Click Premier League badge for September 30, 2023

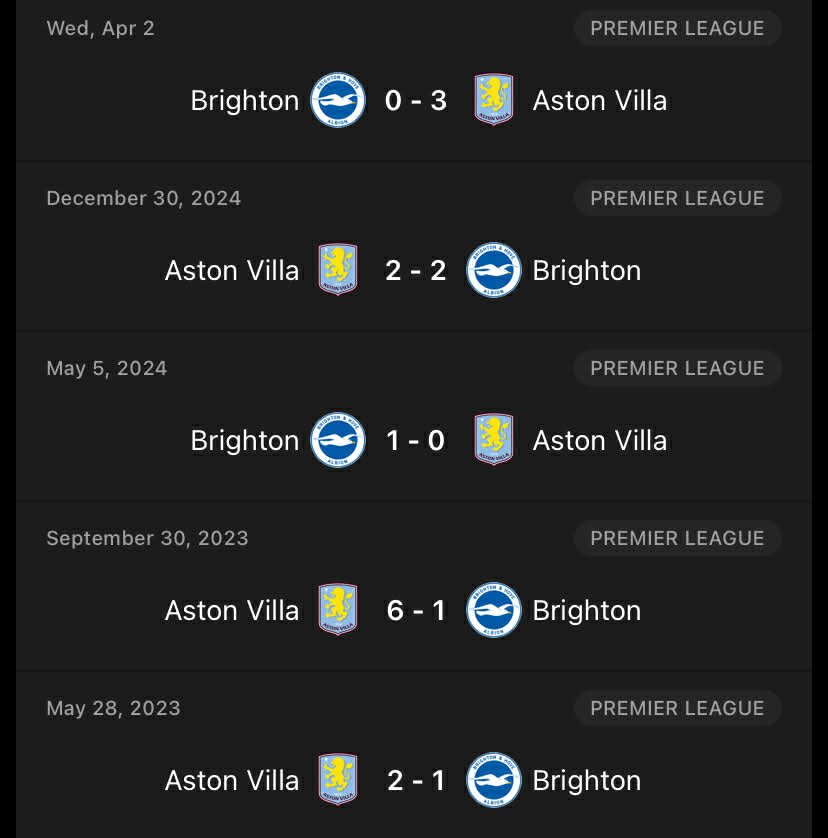(x=677, y=538)
